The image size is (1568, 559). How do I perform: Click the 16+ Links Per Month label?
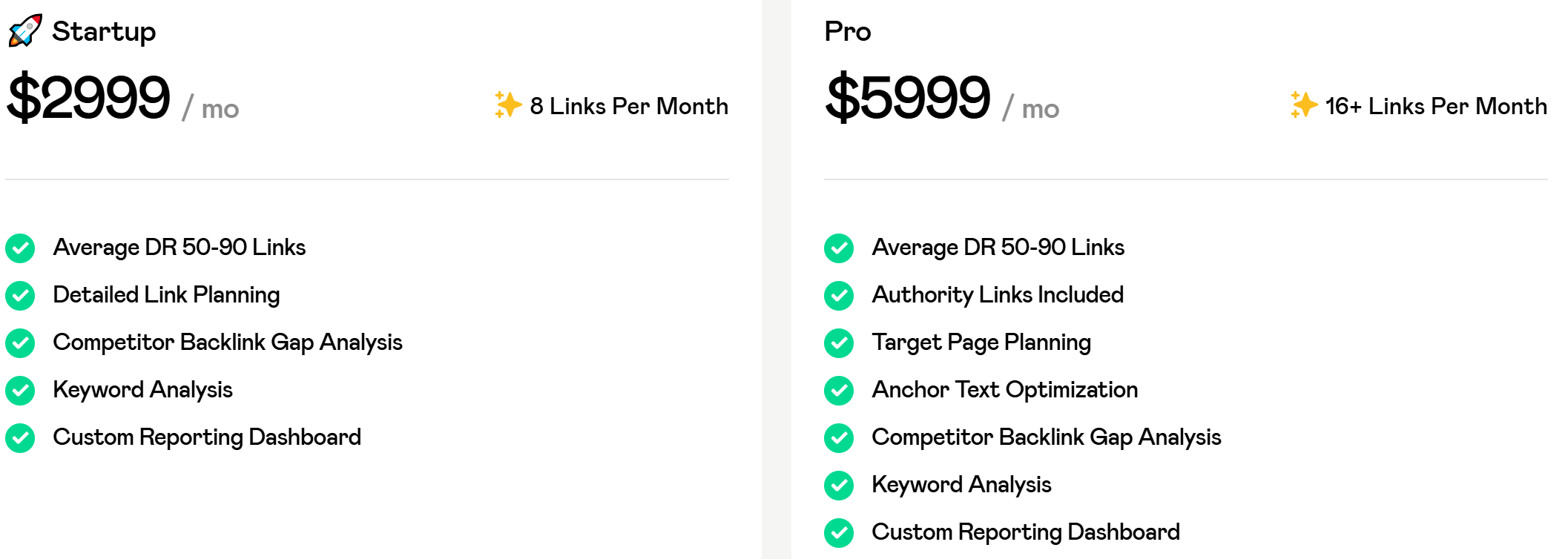click(1436, 106)
